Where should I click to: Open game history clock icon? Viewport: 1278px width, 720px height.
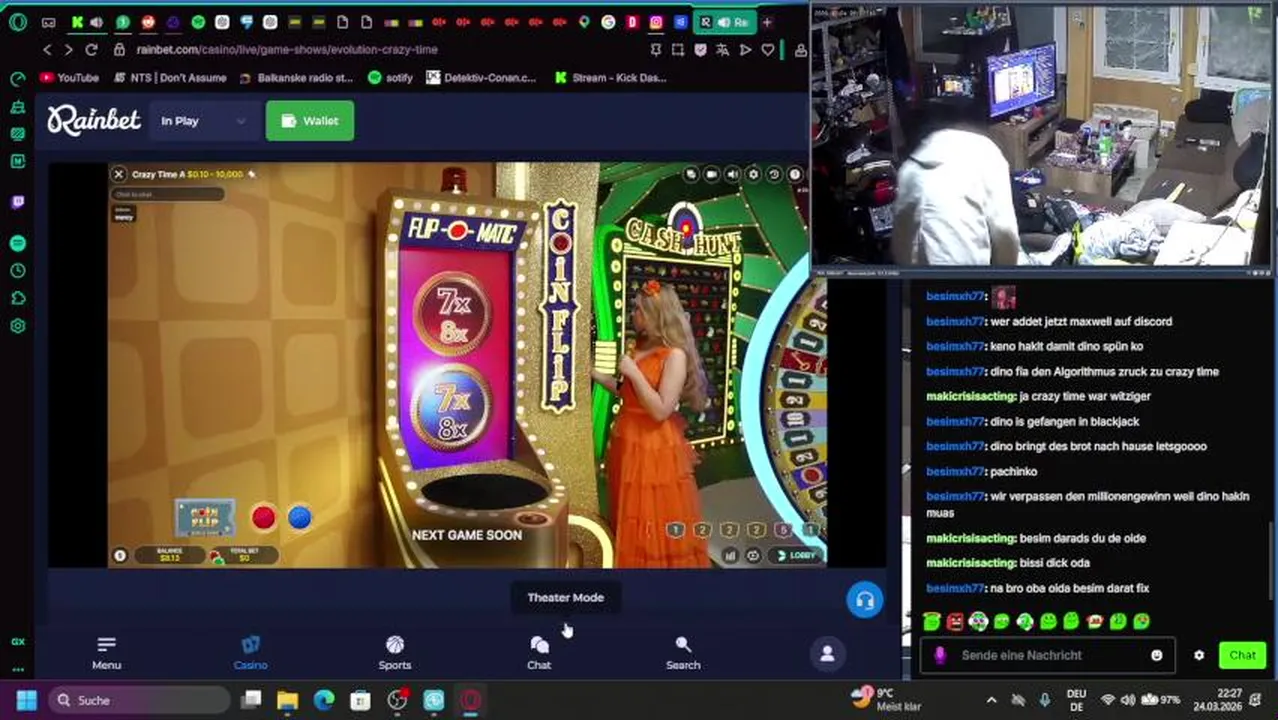pyautogui.click(x=774, y=174)
